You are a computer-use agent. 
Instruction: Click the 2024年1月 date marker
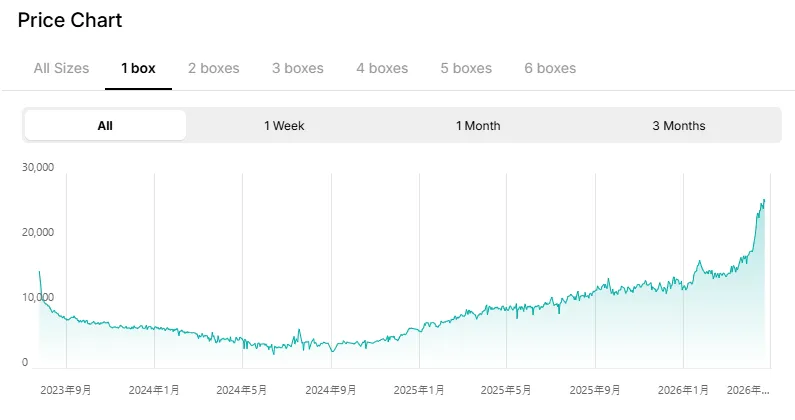click(154, 390)
